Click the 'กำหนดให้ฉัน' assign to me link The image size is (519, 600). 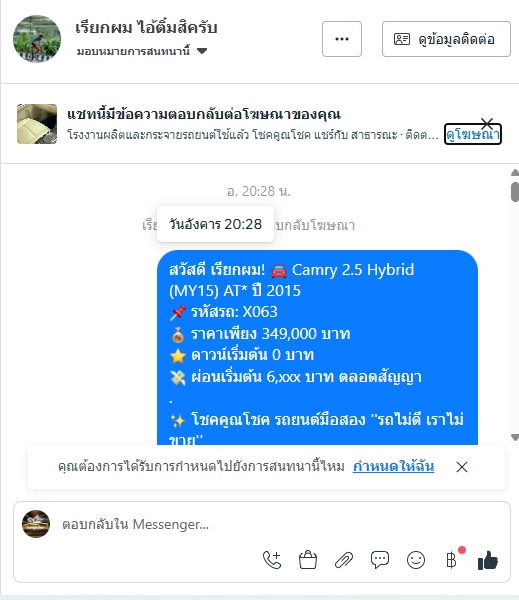[393, 466]
